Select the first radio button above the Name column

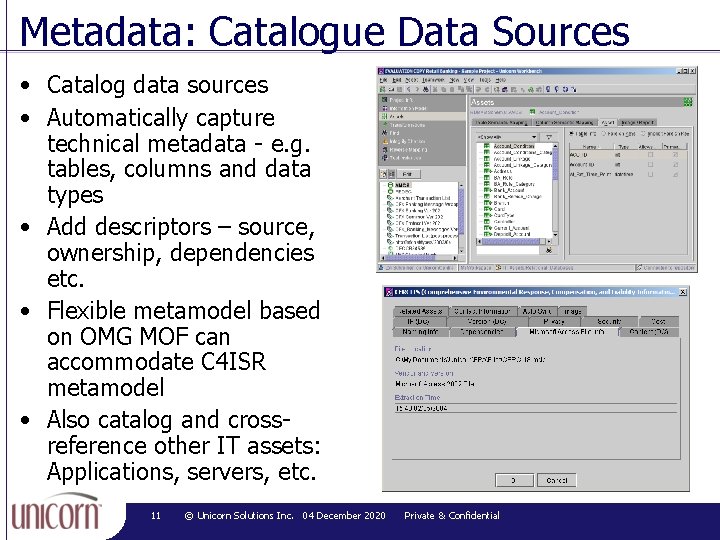571,134
